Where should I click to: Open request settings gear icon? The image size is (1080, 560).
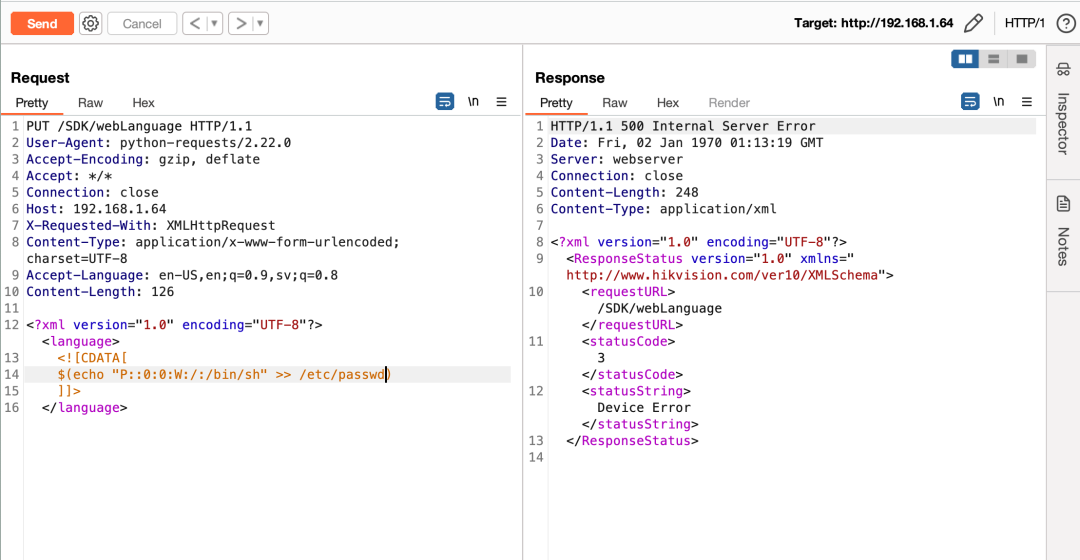(90, 23)
